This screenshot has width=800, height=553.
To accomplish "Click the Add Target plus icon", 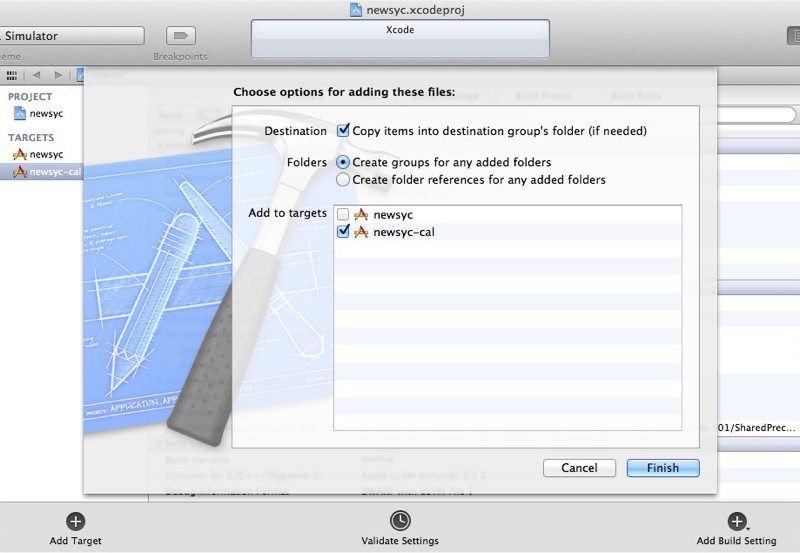I will point(75,521).
